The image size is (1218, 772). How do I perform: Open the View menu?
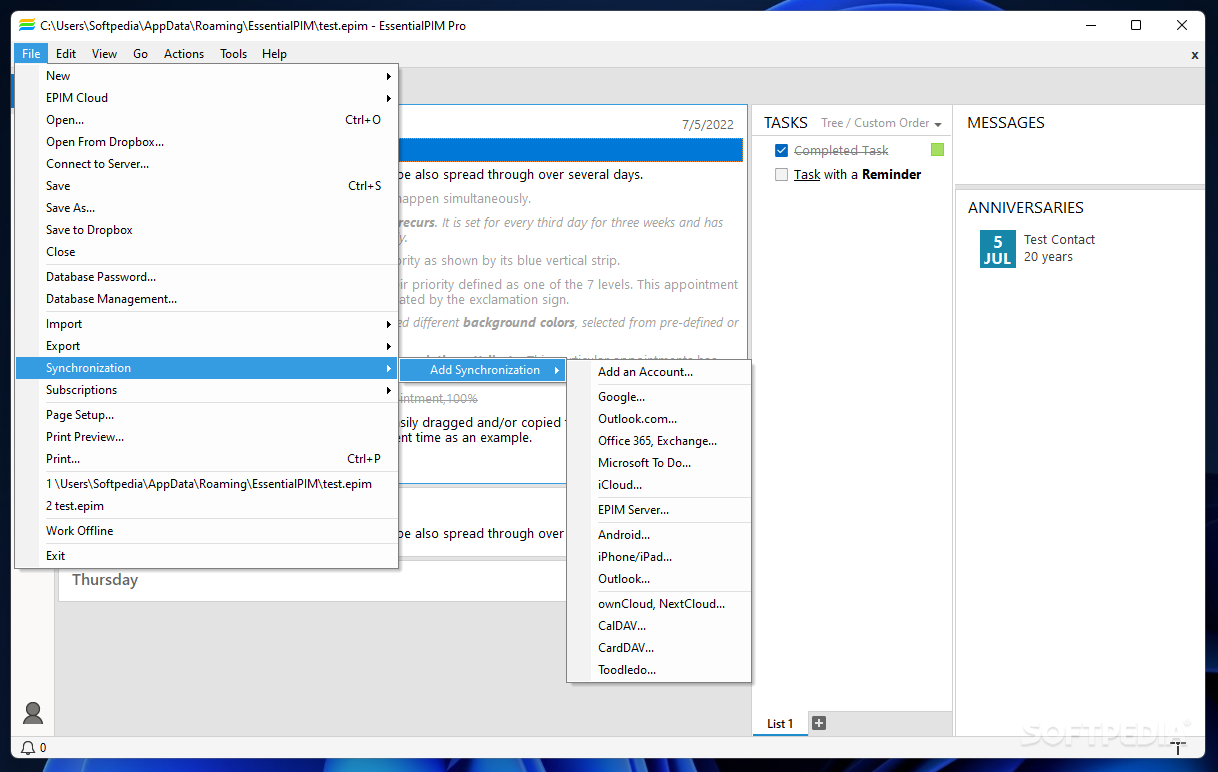[x=104, y=54]
